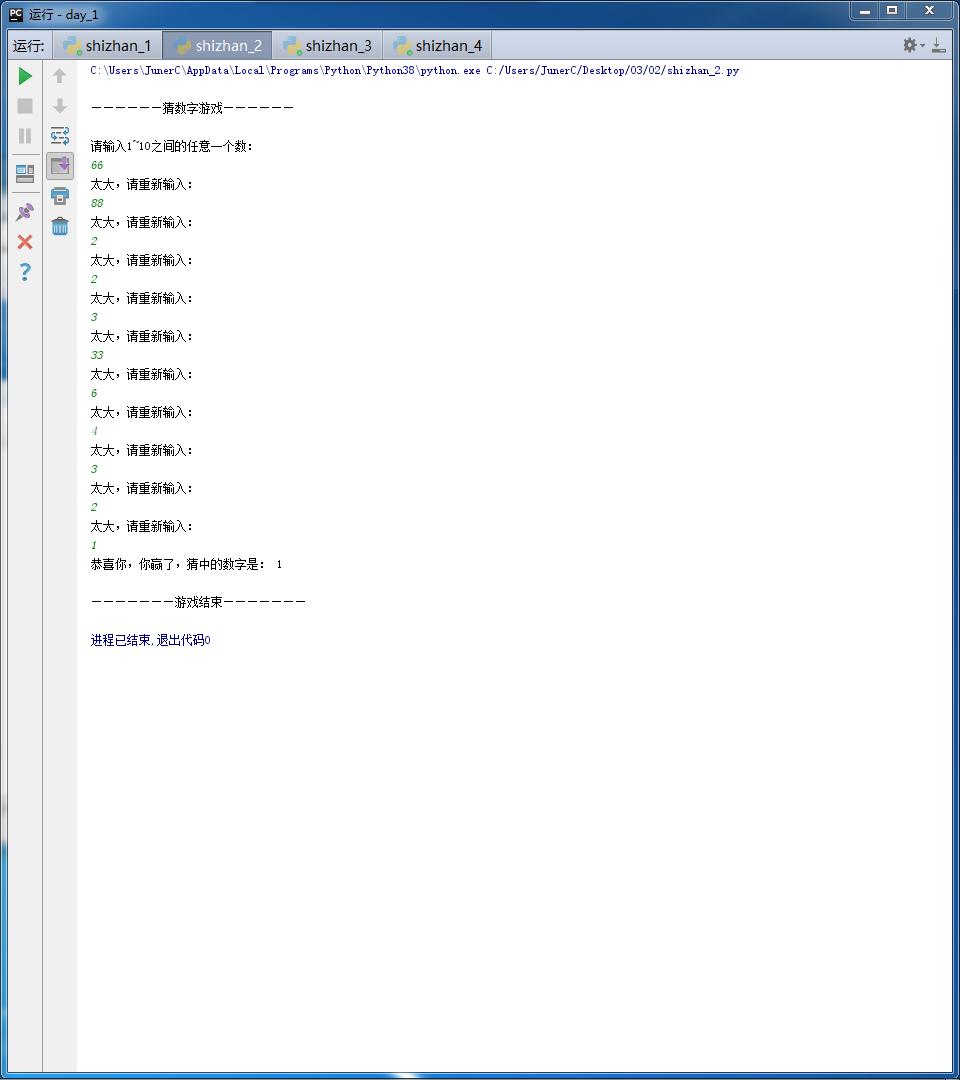This screenshot has height=1080, width=960.
Task: Click the python.exe path link
Action: [x=285, y=70]
